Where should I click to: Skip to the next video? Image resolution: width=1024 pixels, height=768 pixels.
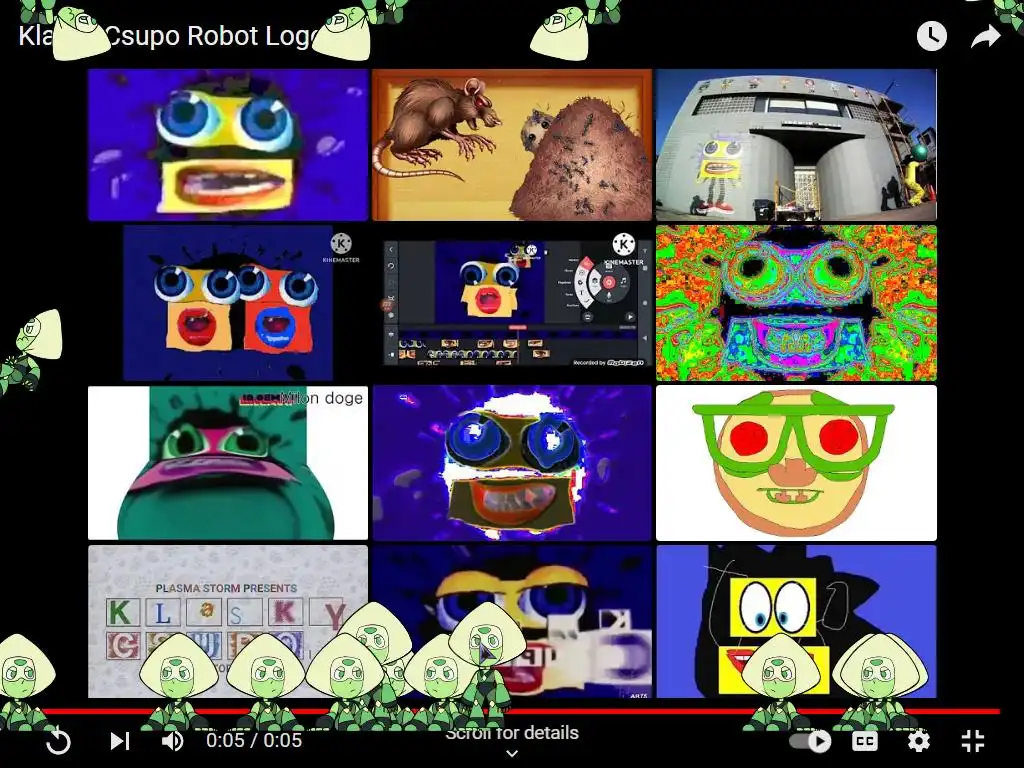[x=120, y=741]
